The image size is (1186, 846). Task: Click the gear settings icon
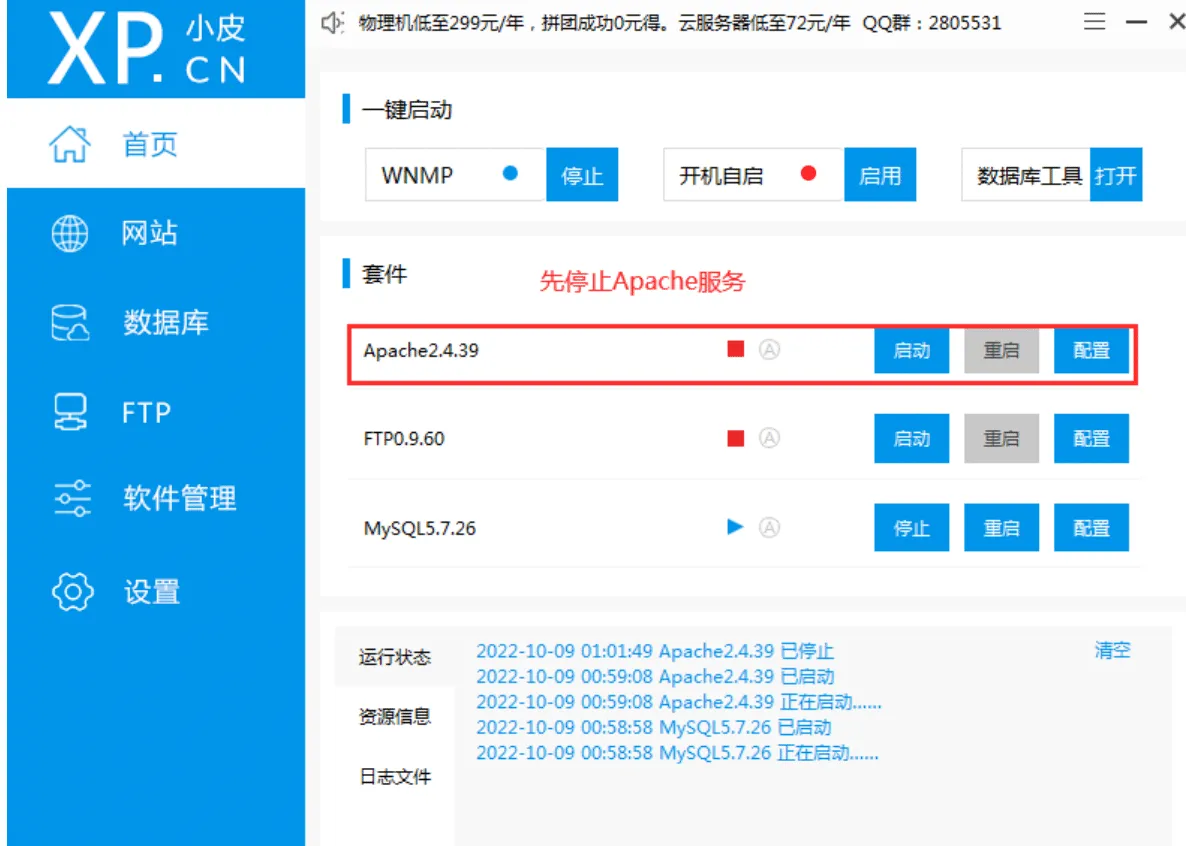click(73, 592)
